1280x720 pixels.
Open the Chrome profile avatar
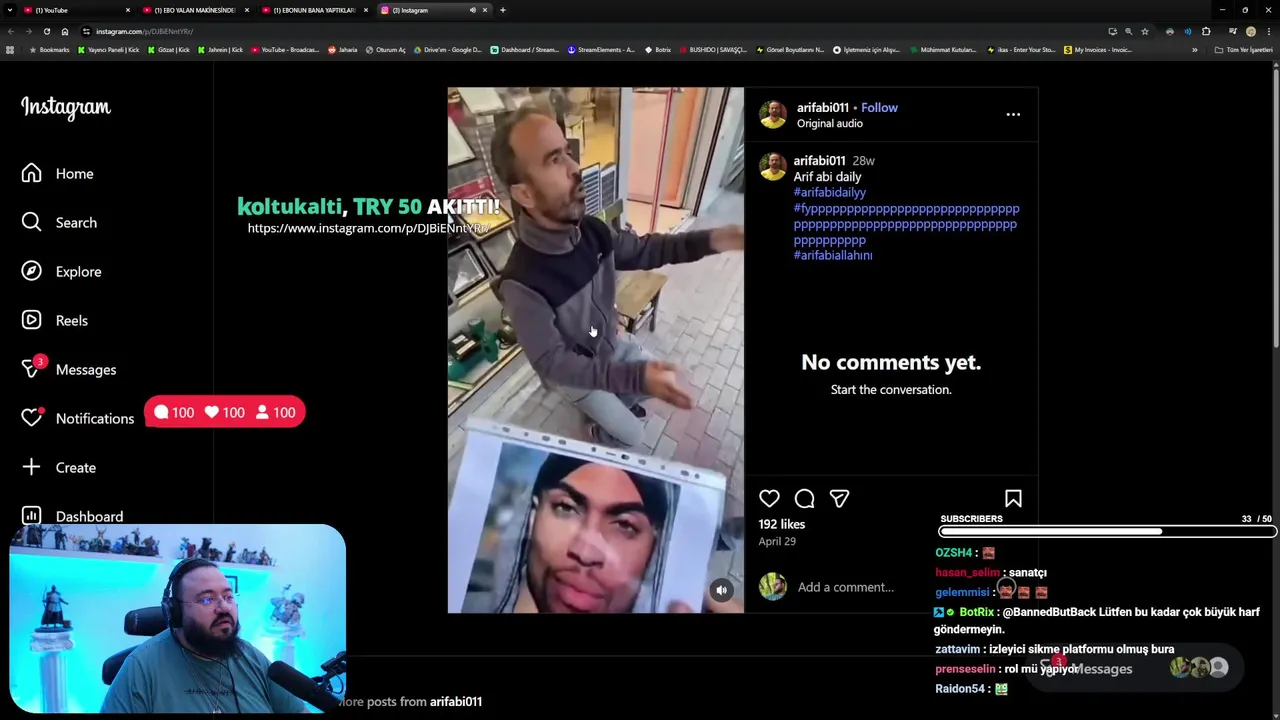click(x=1250, y=31)
